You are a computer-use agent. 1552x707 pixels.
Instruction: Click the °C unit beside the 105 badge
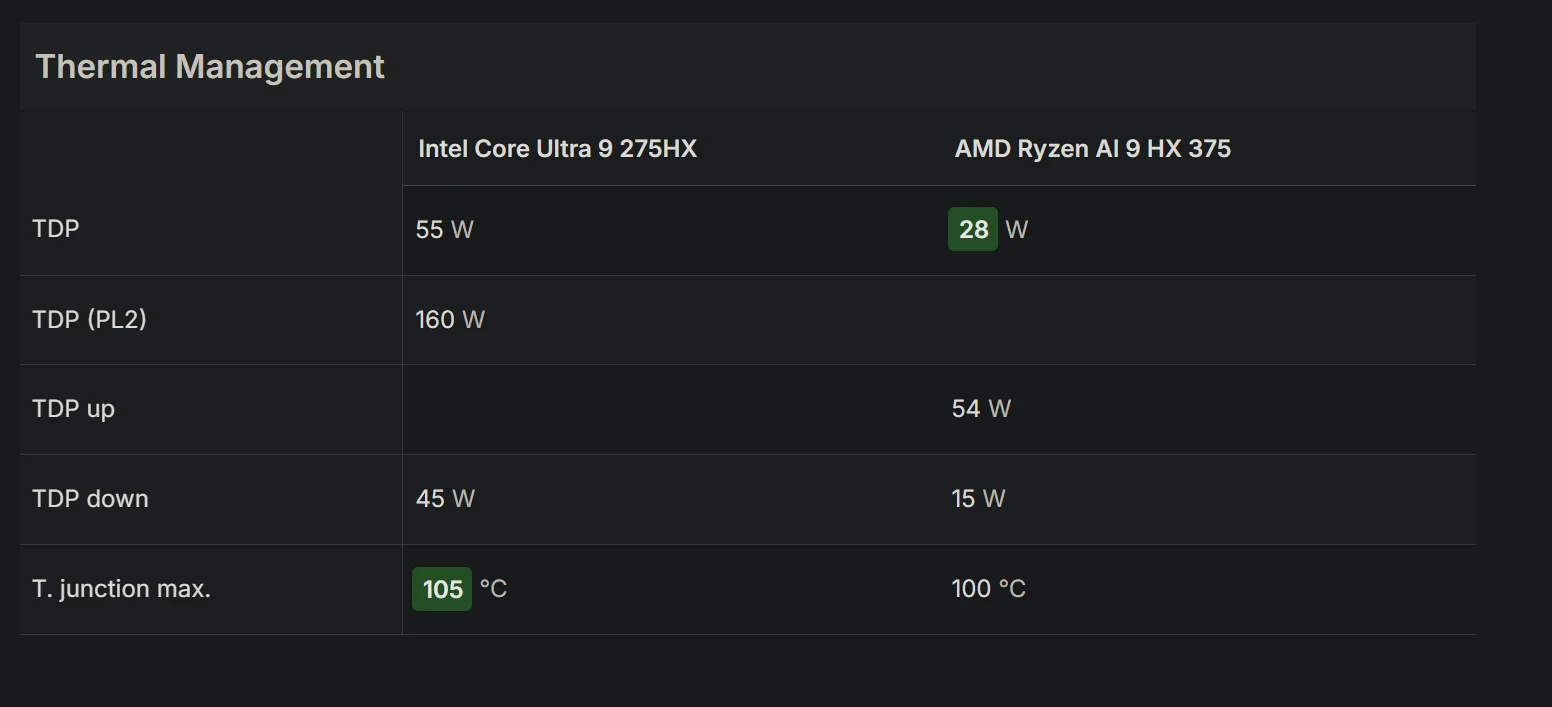click(x=493, y=589)
